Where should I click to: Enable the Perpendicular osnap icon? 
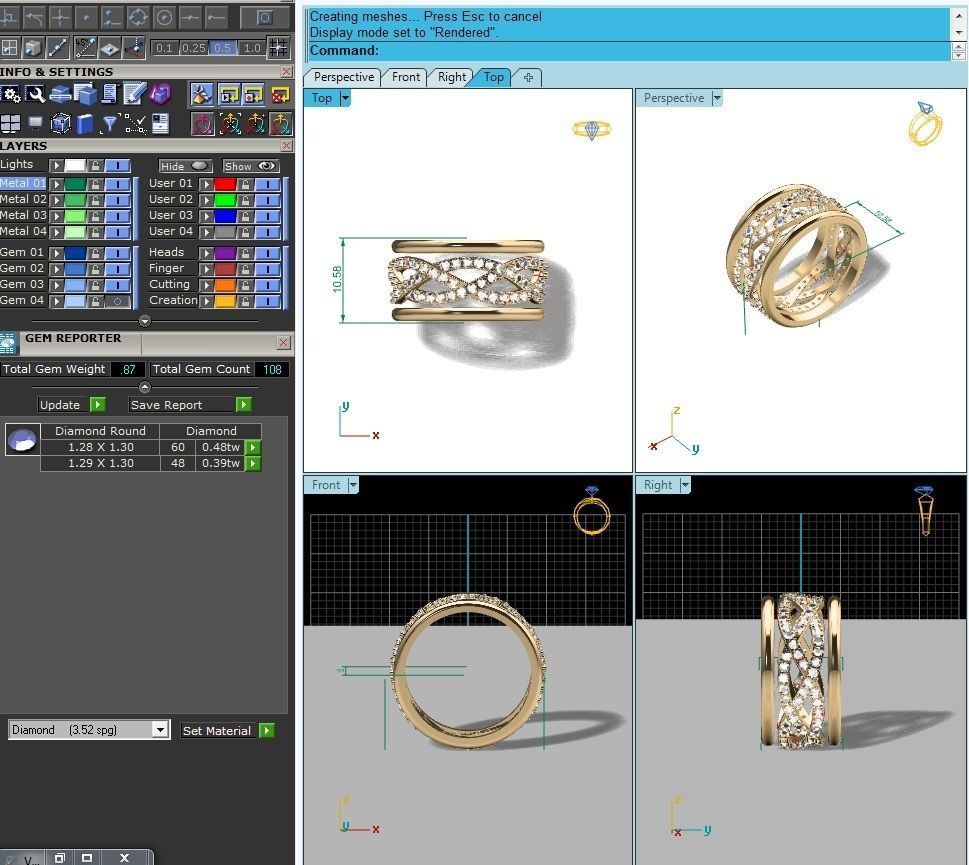click(x=9, y=17)
